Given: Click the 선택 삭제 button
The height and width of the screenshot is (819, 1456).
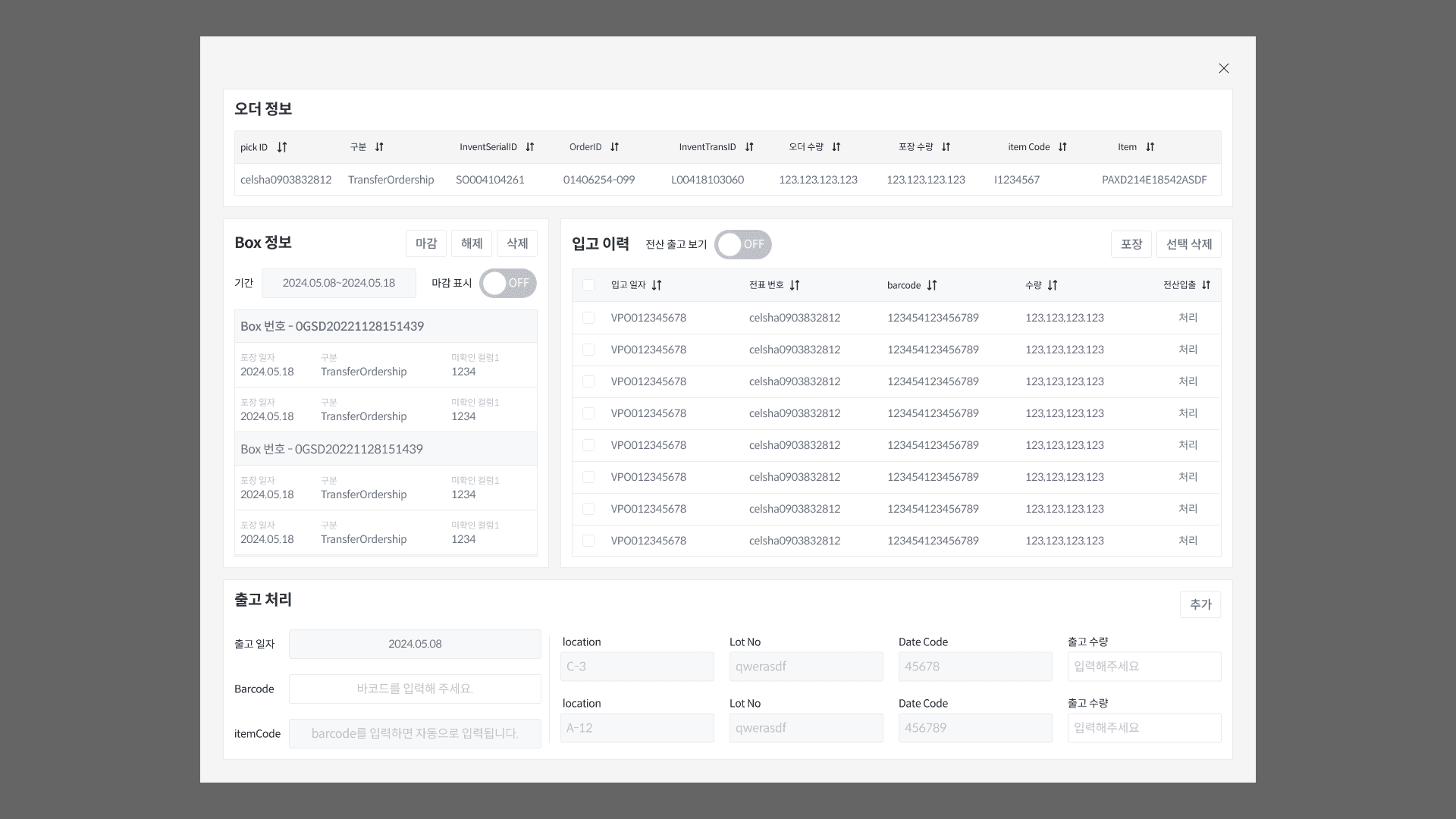Looking at the screenshot, I should pyautogui.click(x=1188, y=244).
